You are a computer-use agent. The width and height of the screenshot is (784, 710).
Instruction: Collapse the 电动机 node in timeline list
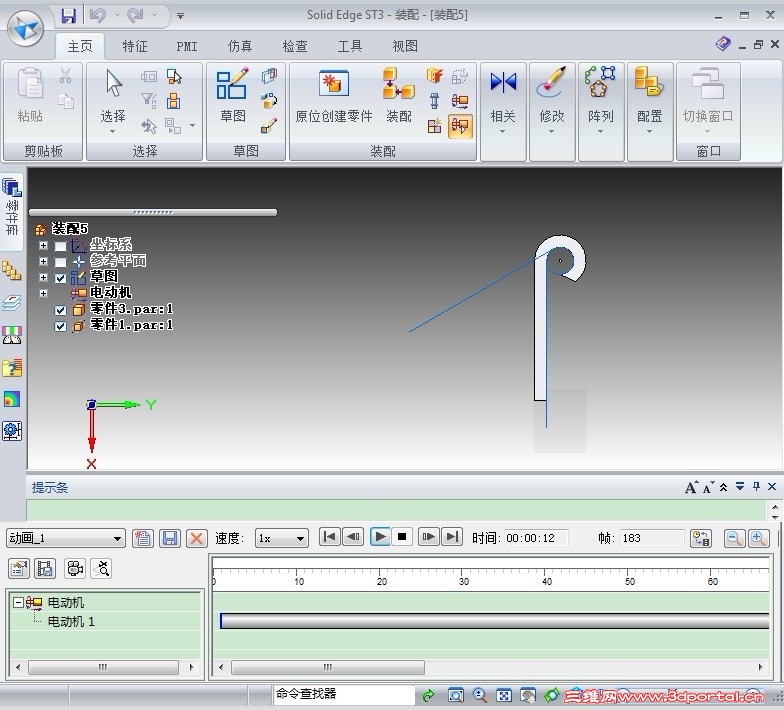click(18, 602)
